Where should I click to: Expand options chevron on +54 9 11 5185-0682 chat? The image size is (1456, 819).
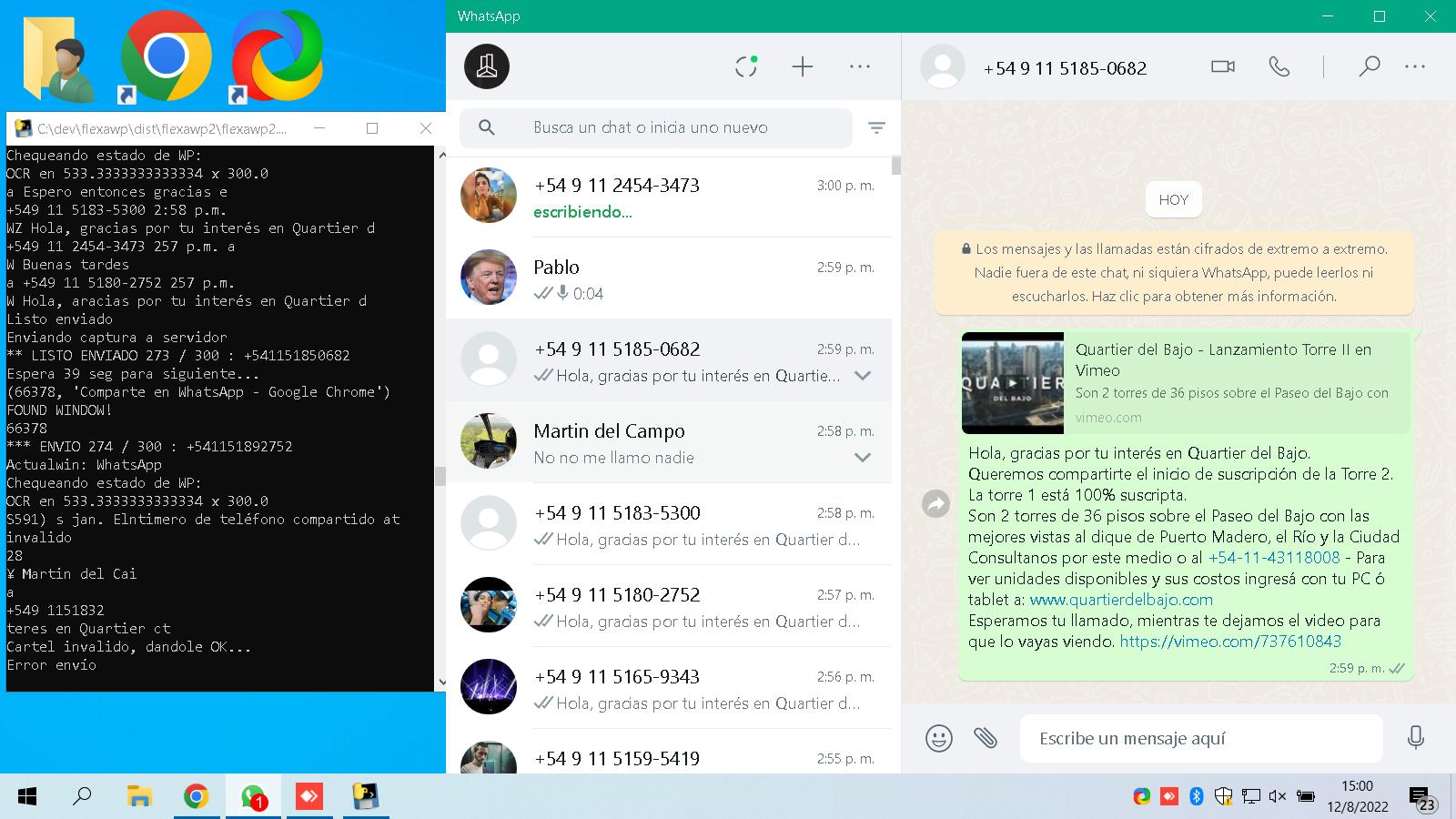863,376
